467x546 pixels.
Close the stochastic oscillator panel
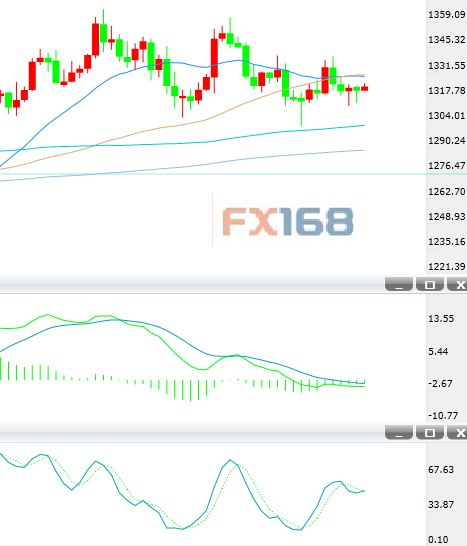point(458,432)
